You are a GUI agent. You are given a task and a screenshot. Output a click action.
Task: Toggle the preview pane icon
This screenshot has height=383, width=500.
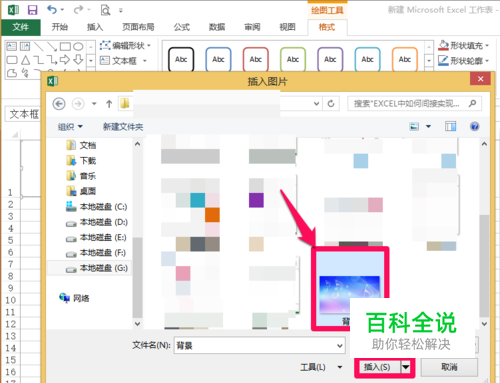click(x=450, y=126)
